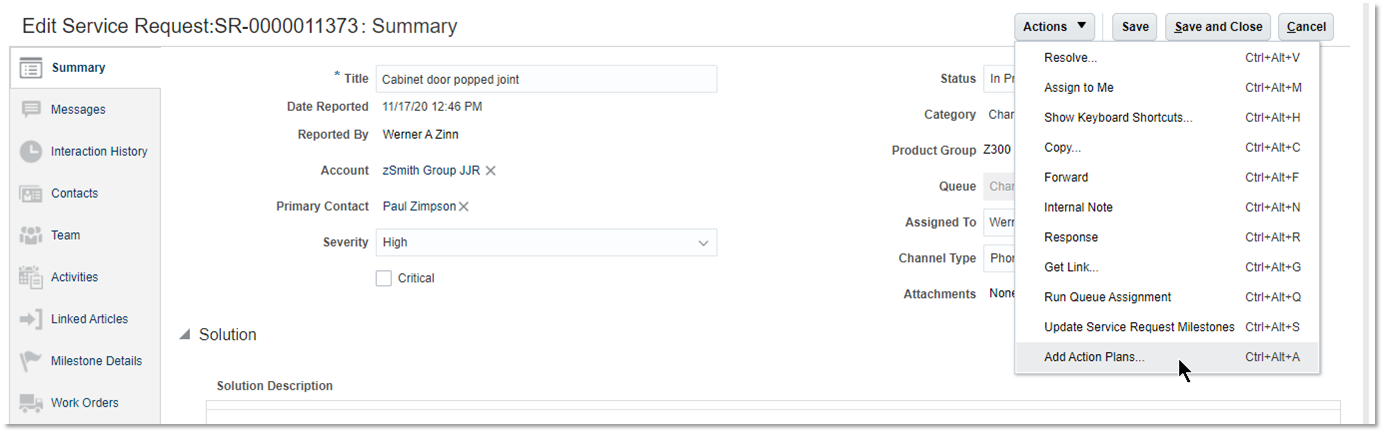Toggle the Actions dropdown menu
1384x433 pixels.
point(1054,27)
